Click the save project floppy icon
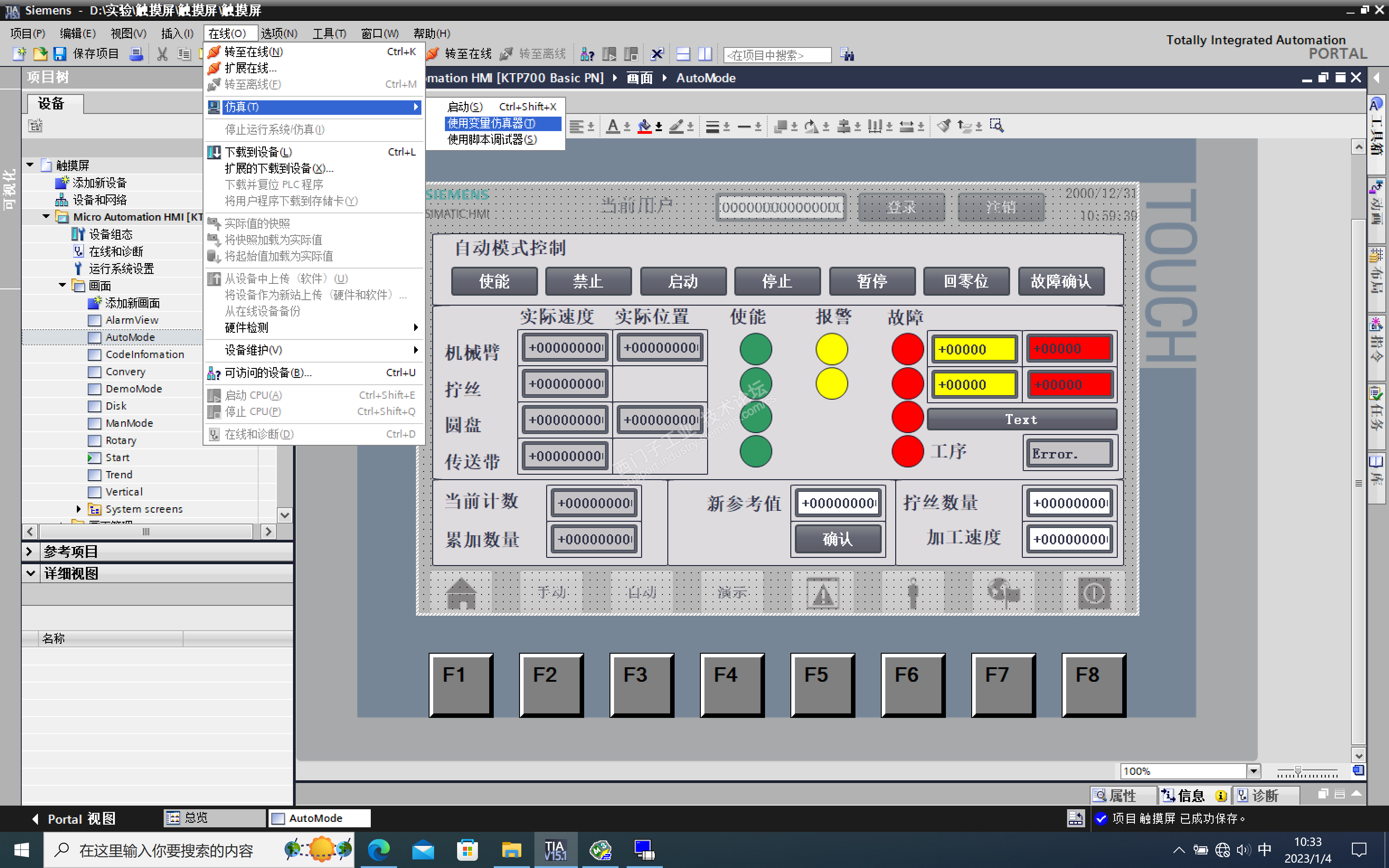This screenshot has height=868, width=1389. 60,54
